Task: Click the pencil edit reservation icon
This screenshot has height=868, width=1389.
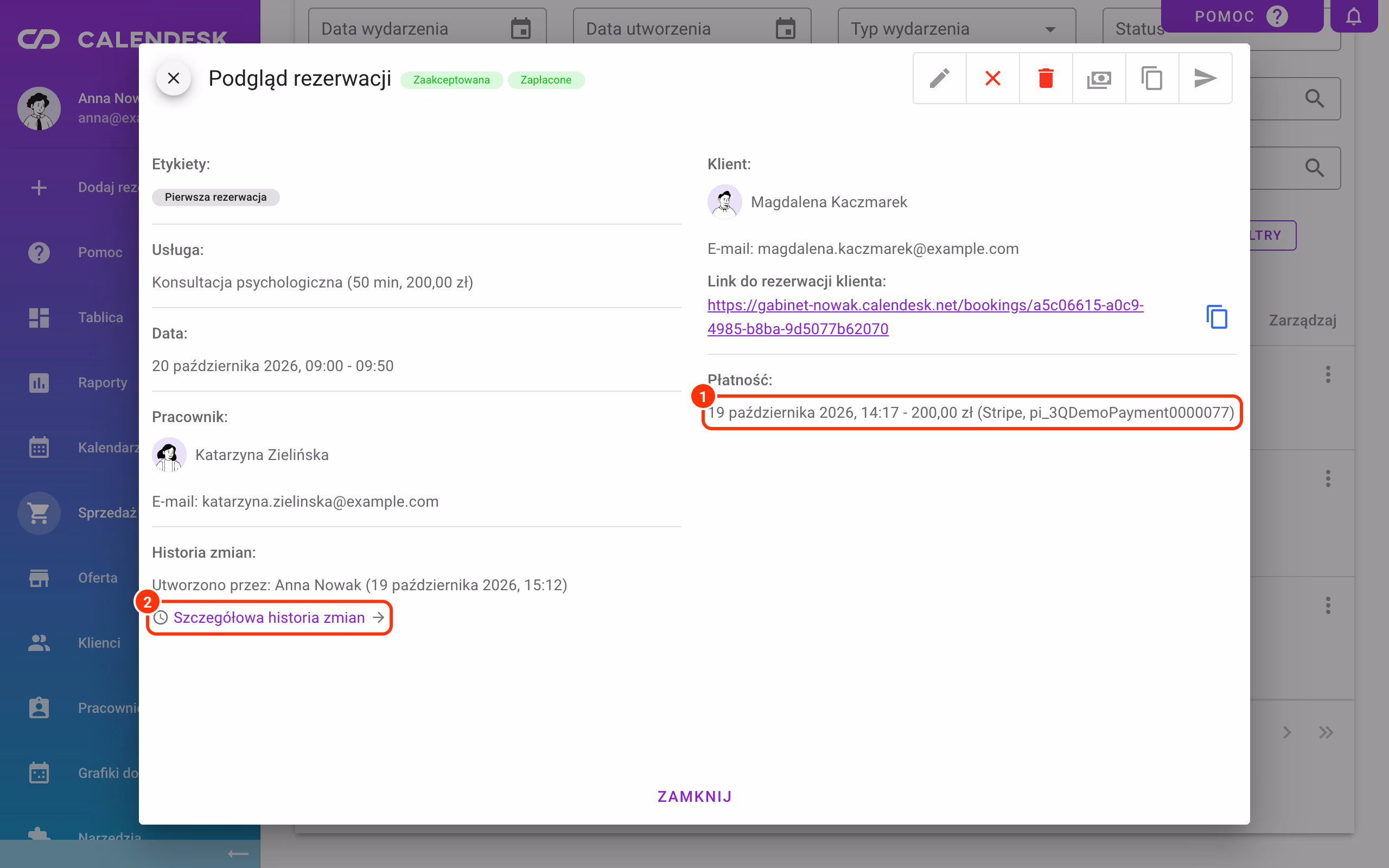Action: [x=940, y=78]
